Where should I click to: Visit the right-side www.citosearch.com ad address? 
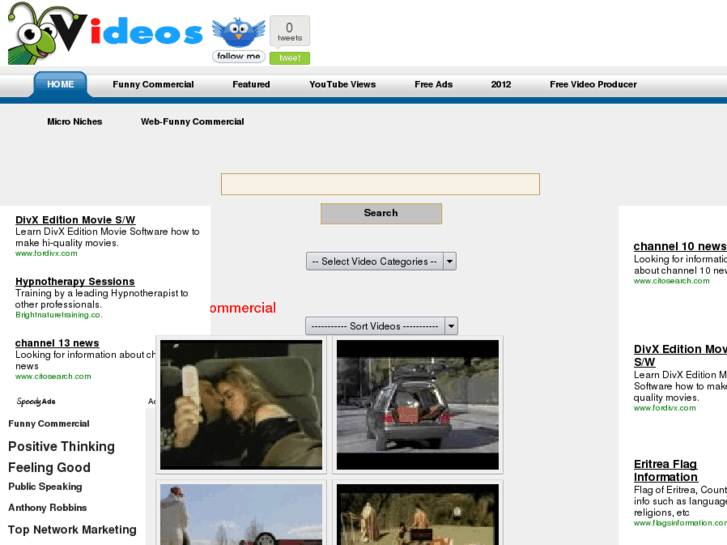pos(672,281)
